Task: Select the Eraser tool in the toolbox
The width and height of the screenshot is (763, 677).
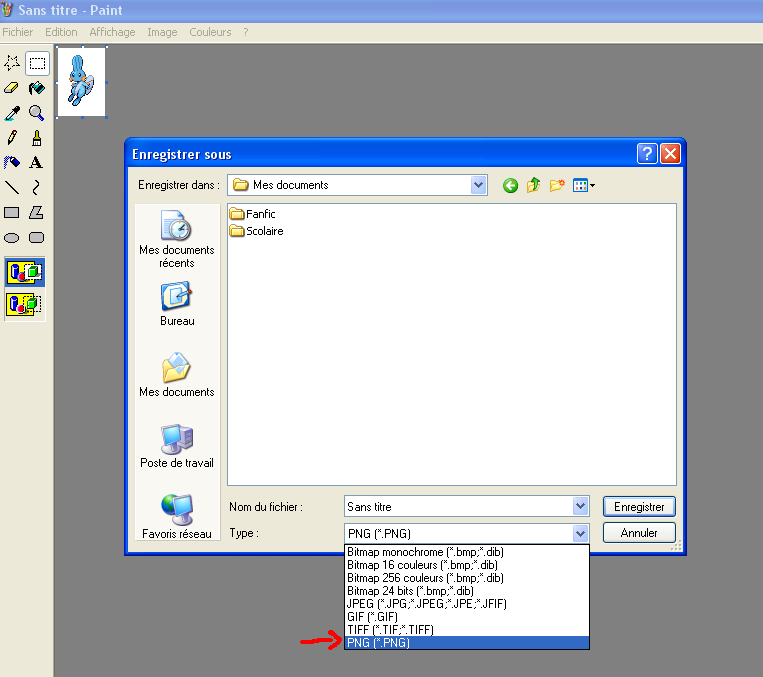Action: pos(12,88)
